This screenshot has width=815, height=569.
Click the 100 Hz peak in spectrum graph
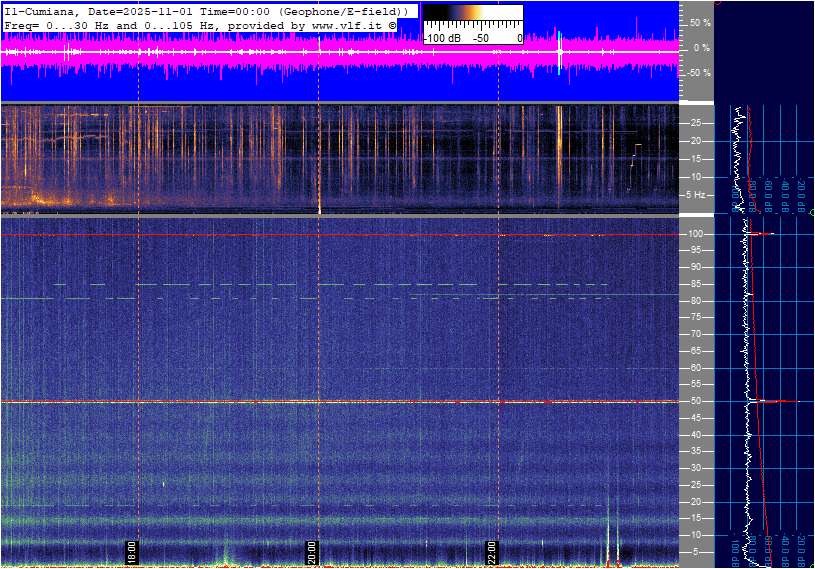762,234
